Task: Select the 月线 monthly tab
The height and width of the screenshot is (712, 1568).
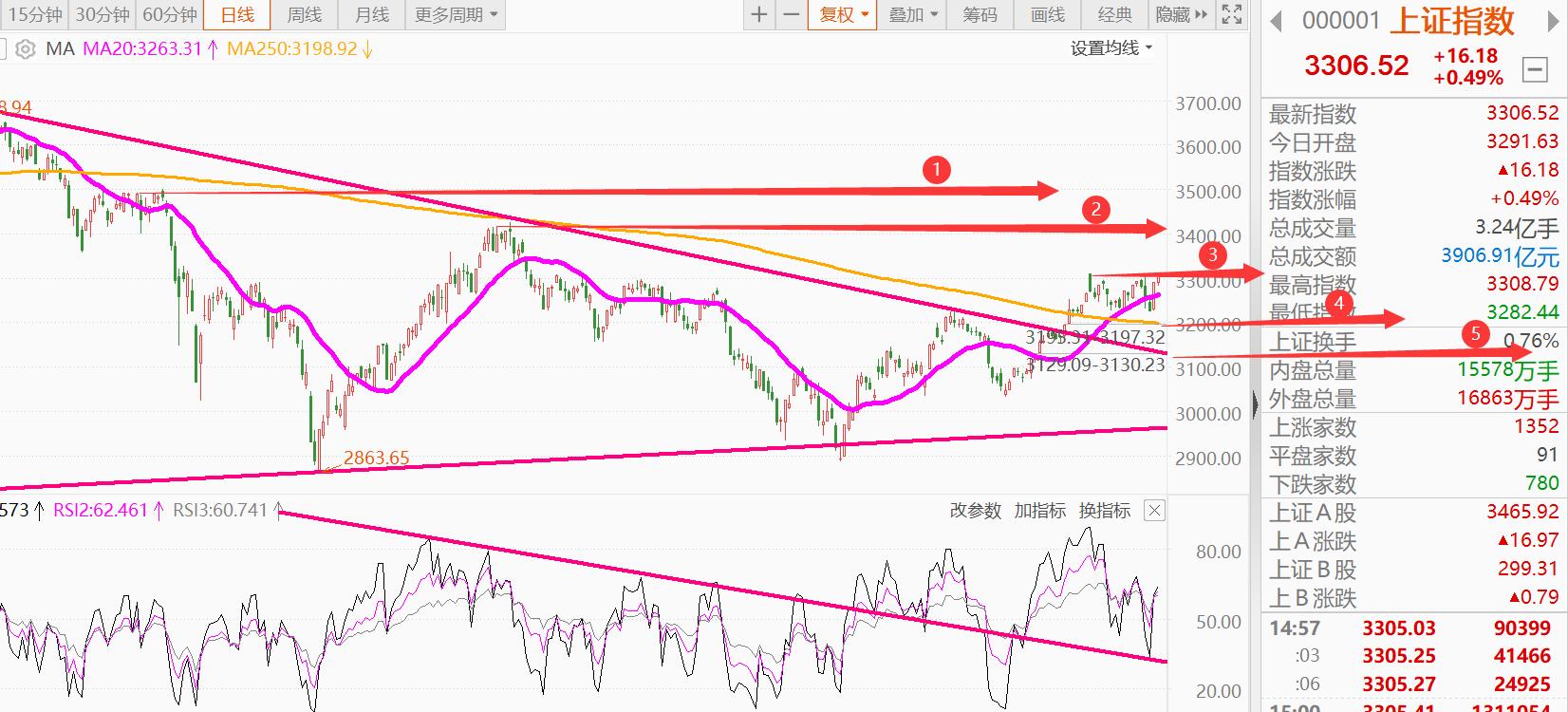Action: [x=372, y=14]
